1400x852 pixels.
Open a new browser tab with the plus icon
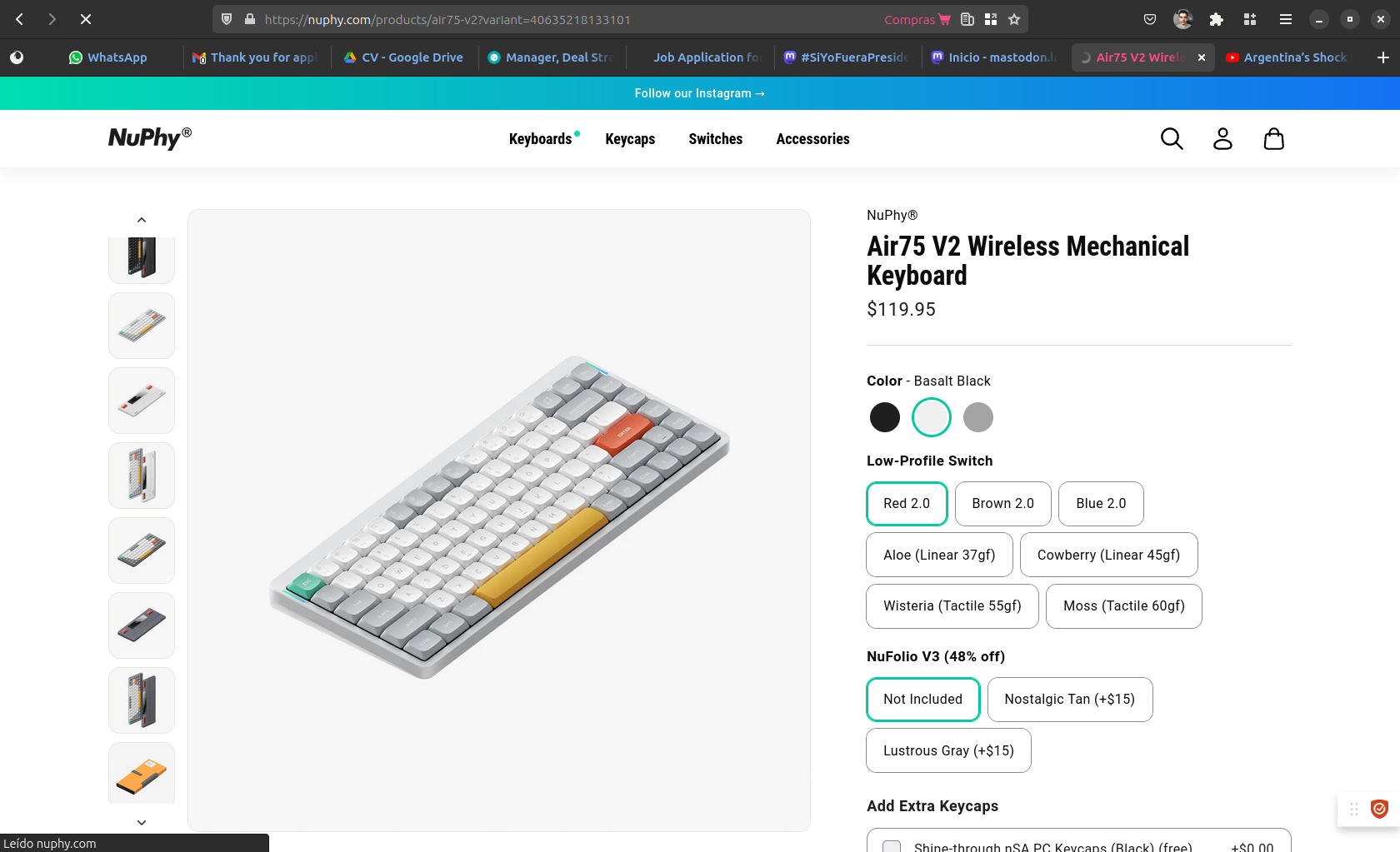click(x=1382, y=57)
